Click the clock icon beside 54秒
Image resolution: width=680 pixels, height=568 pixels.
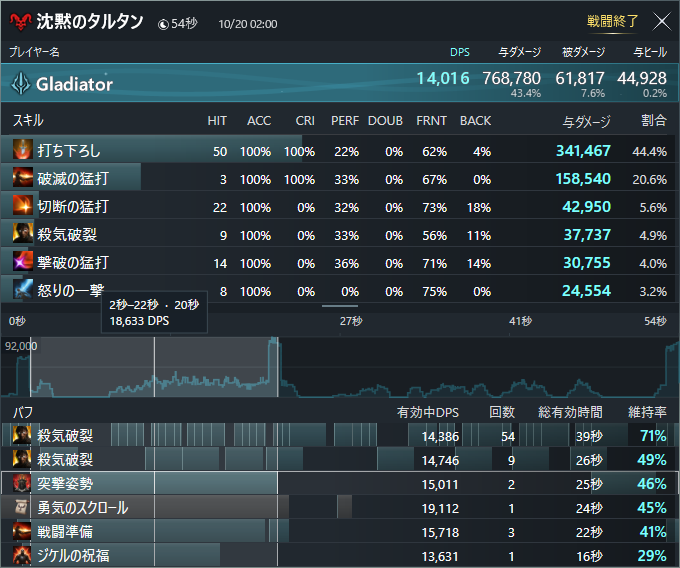(163, 24)
